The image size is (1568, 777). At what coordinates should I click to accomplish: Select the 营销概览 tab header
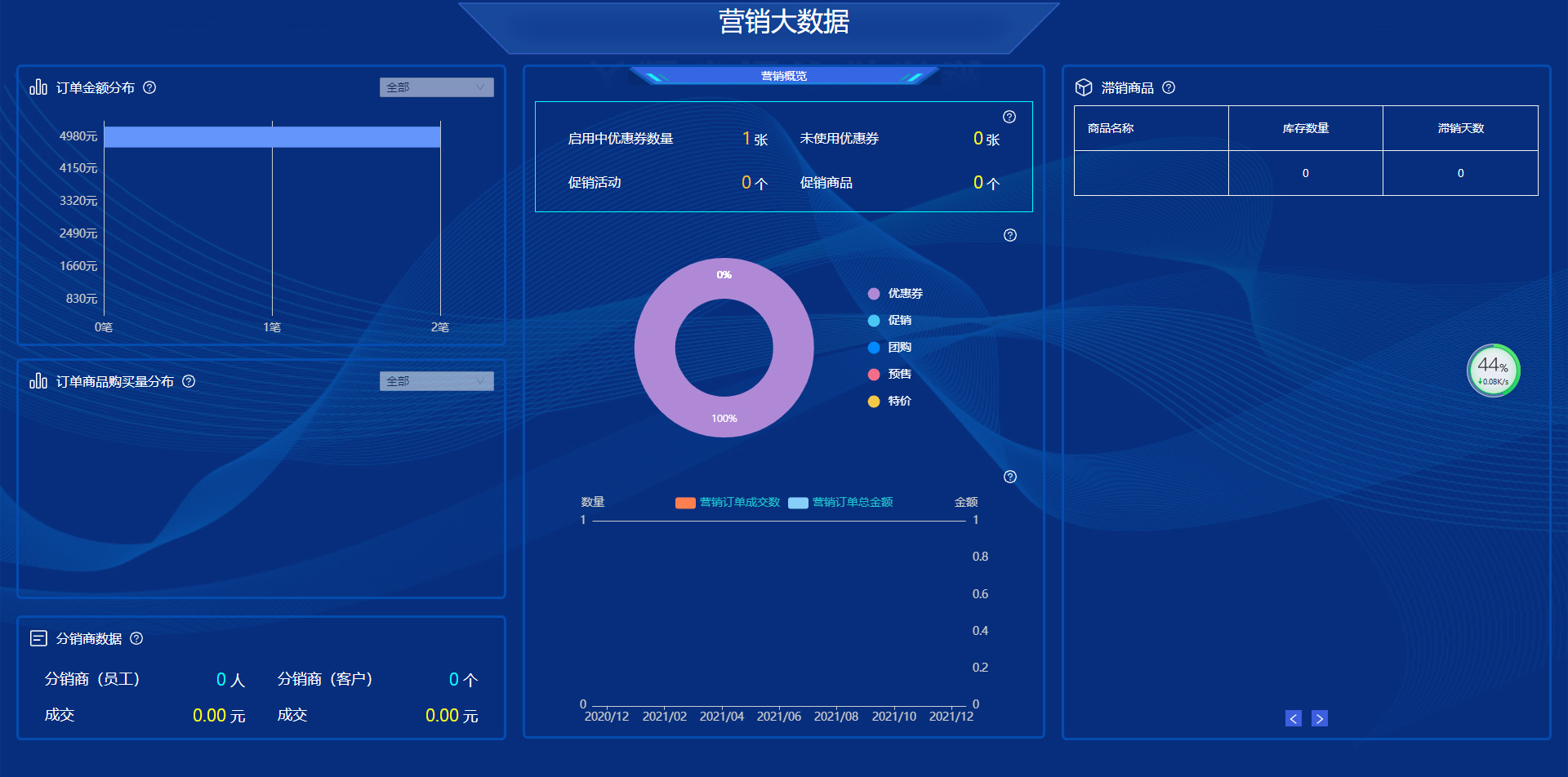click(x=783, y=76)
